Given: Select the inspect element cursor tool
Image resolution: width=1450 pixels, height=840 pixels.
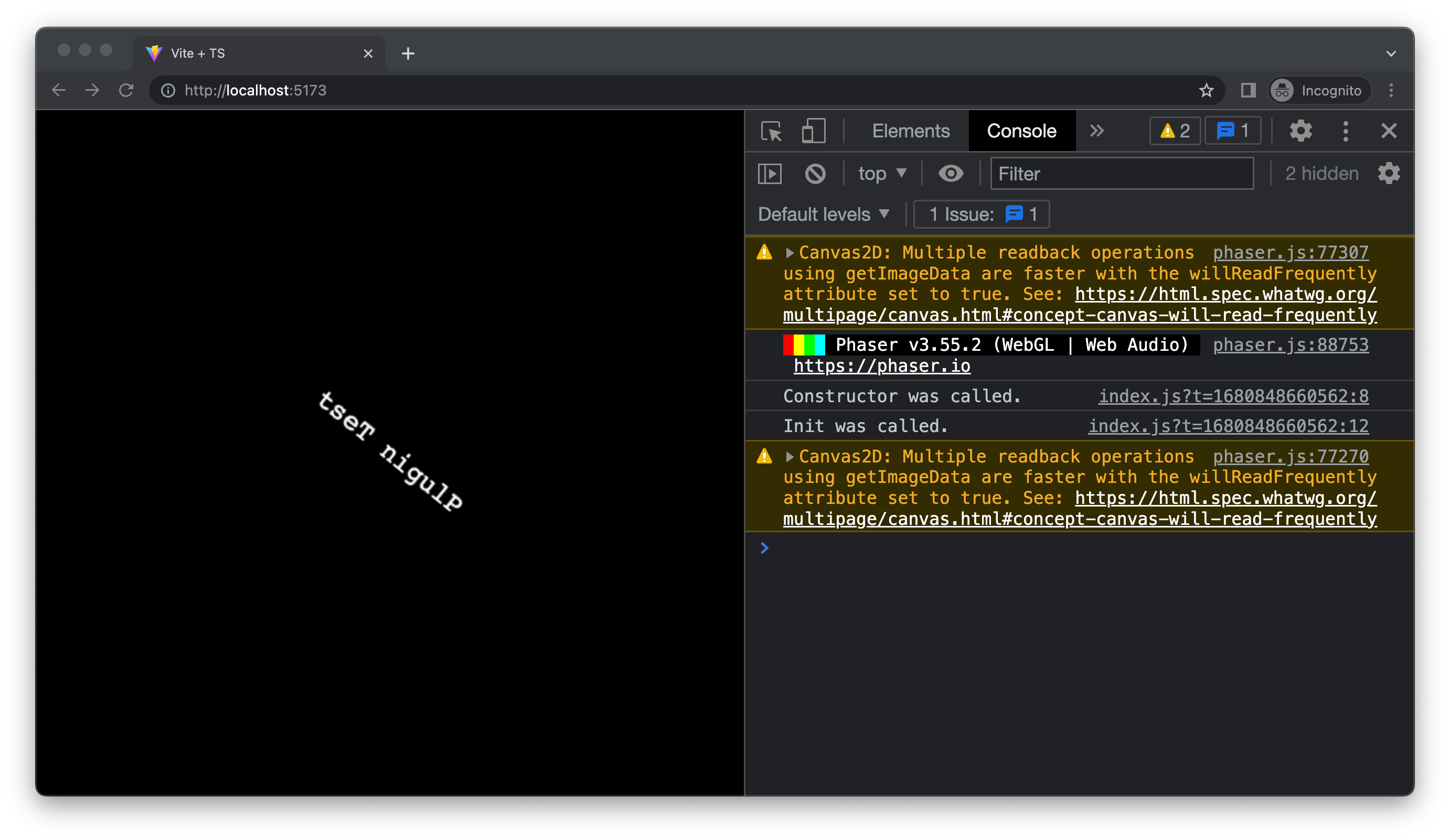Looking at the screenshot, I should (772, 131).
